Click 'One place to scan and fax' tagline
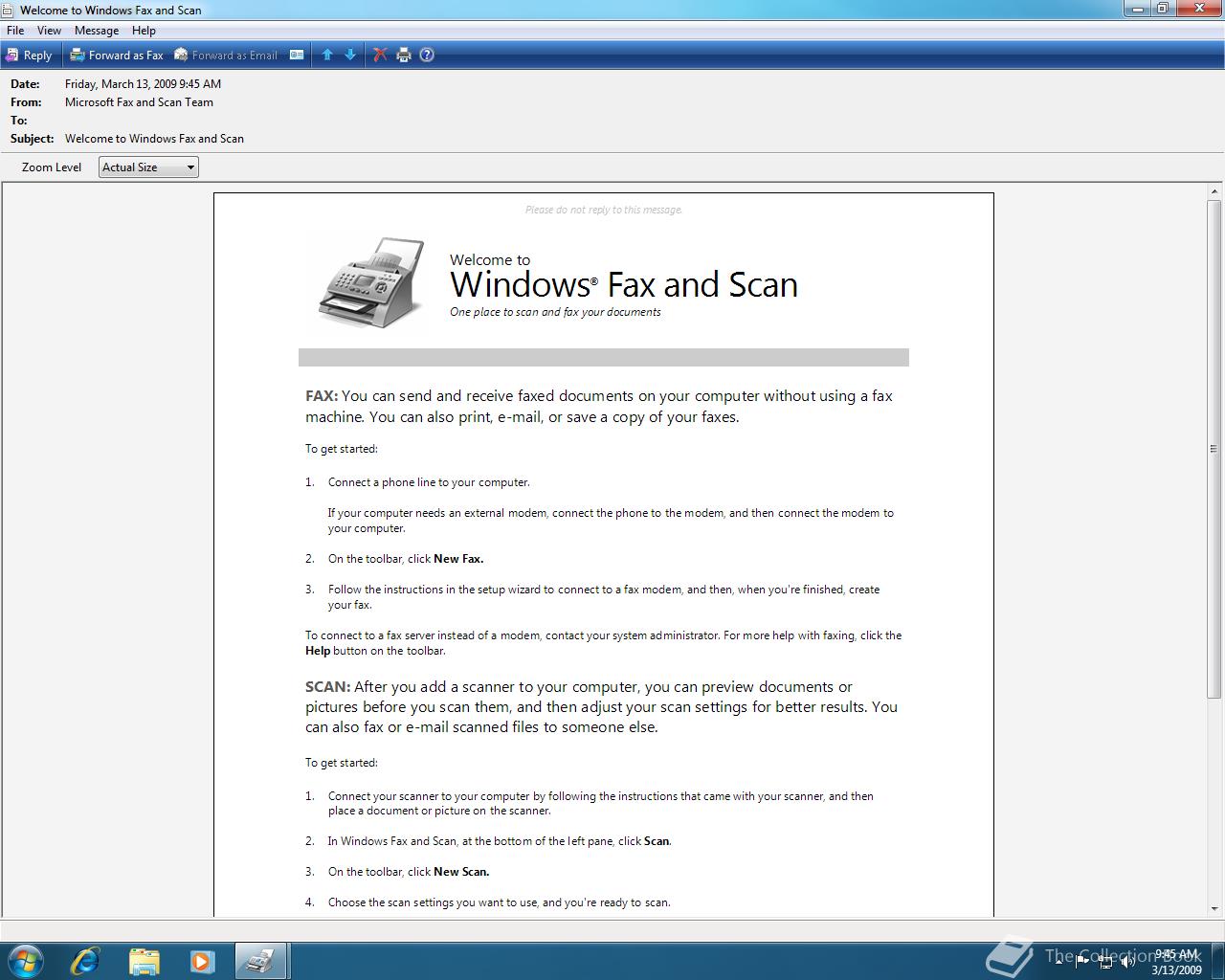Viewport: 1225px width, 980px height. [x=555, y=312]
